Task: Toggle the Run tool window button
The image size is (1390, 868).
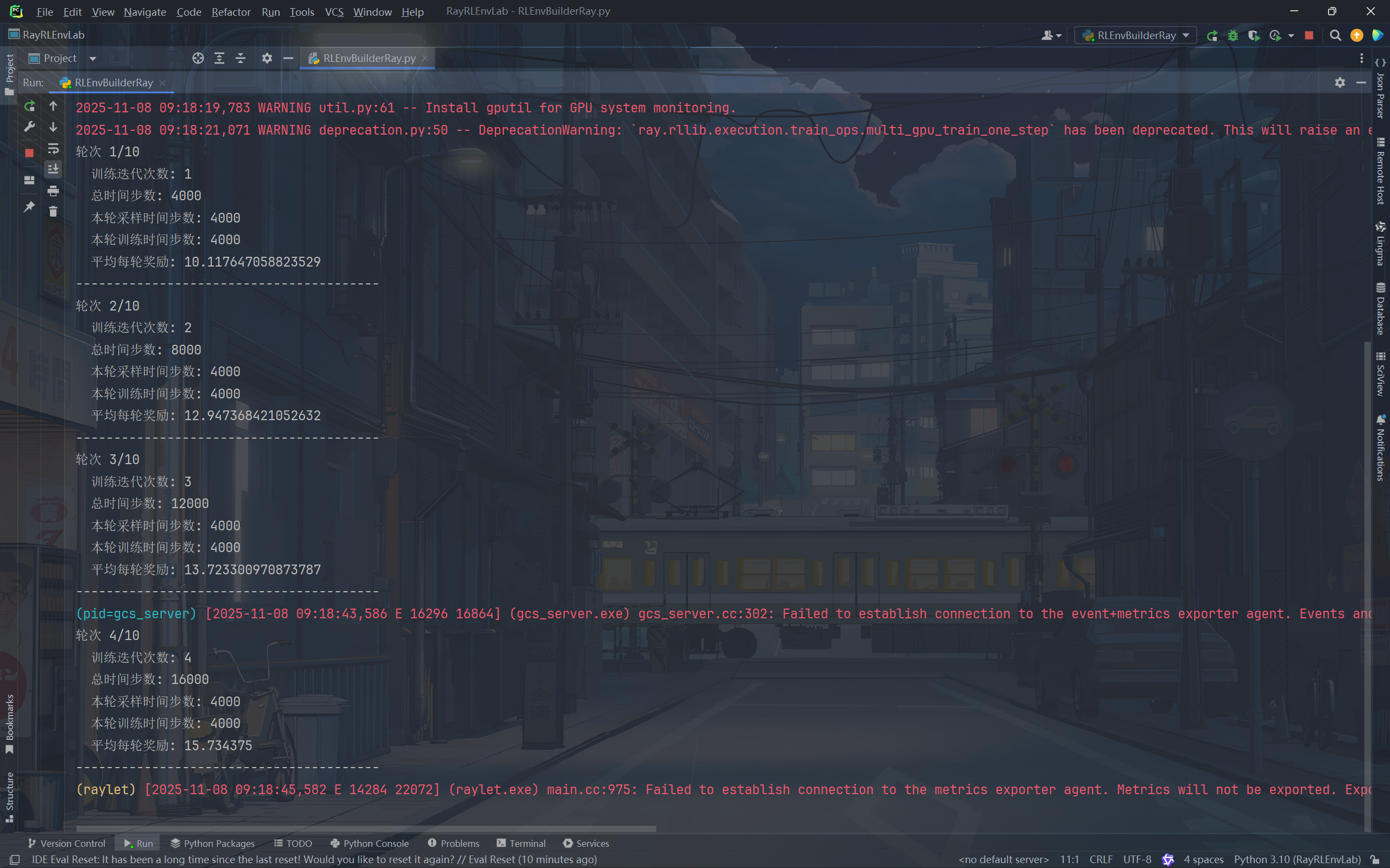Action: (x=138, y=844)
